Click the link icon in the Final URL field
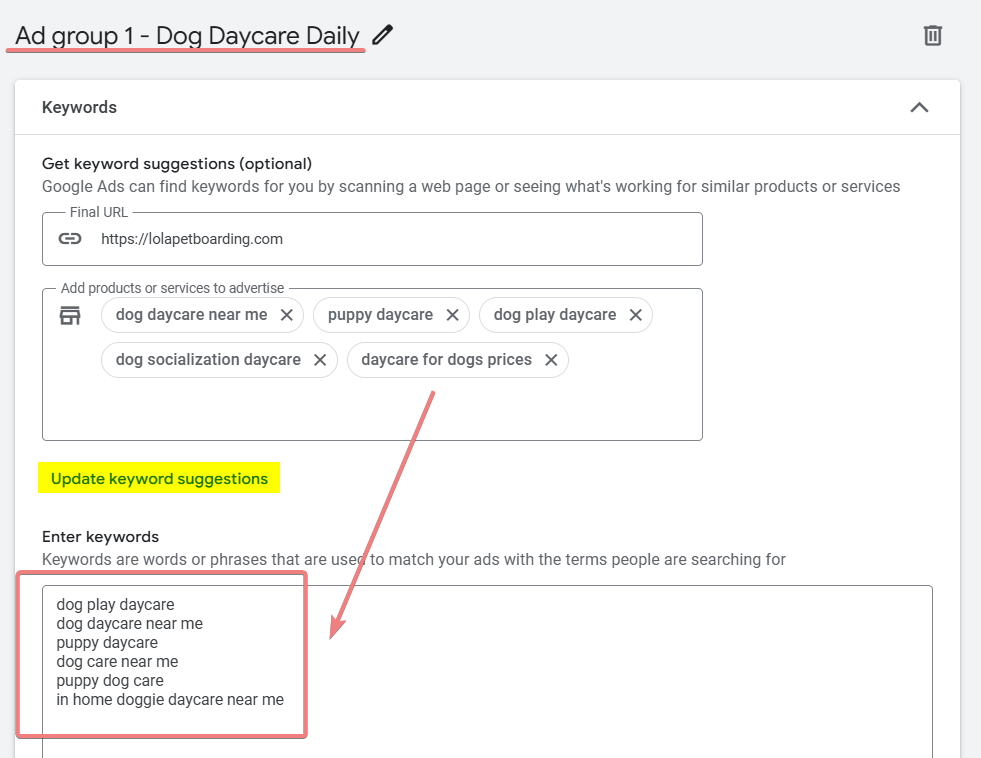 (69, 239)
